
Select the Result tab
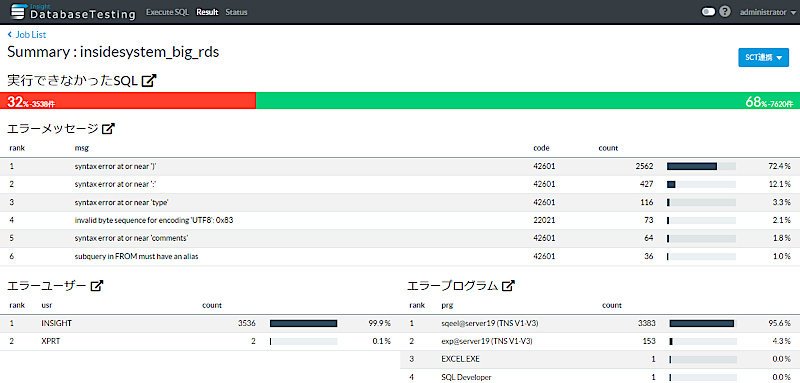pyautogui.click(x=207, y=12)
